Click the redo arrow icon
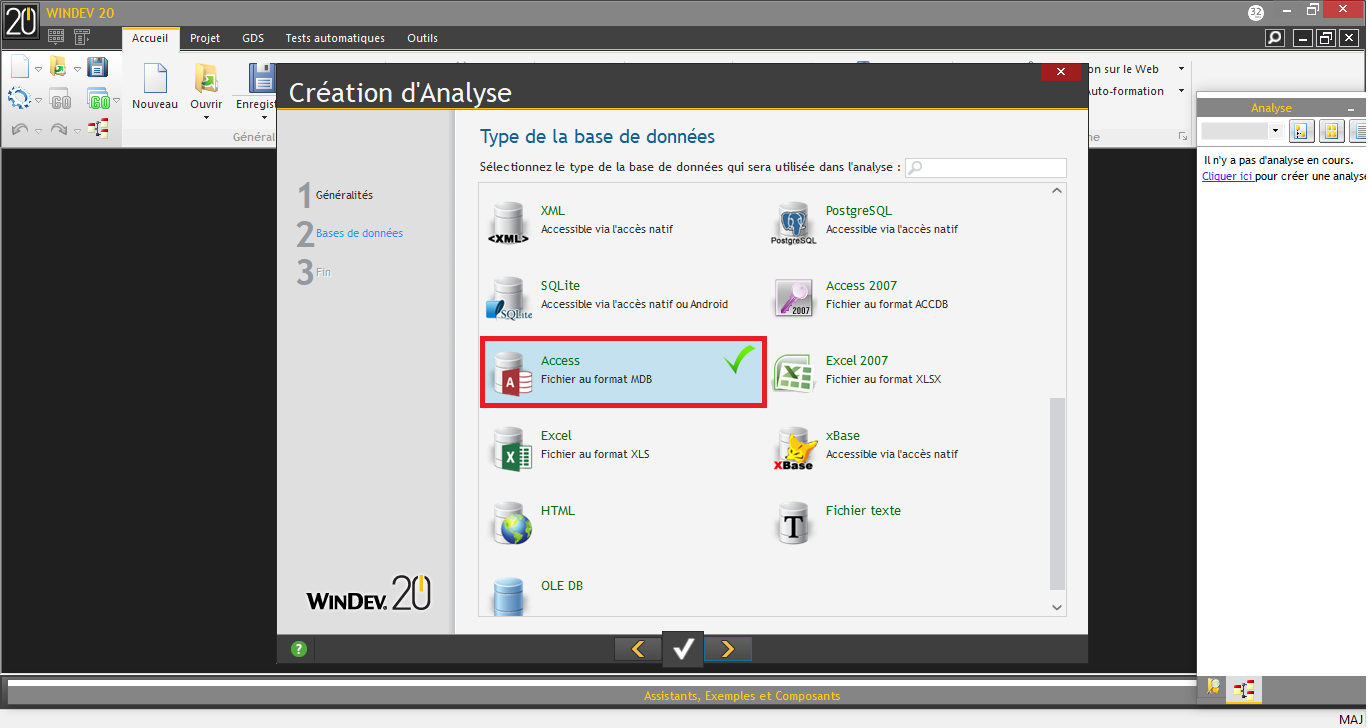1368x728 pixels. 58,130
